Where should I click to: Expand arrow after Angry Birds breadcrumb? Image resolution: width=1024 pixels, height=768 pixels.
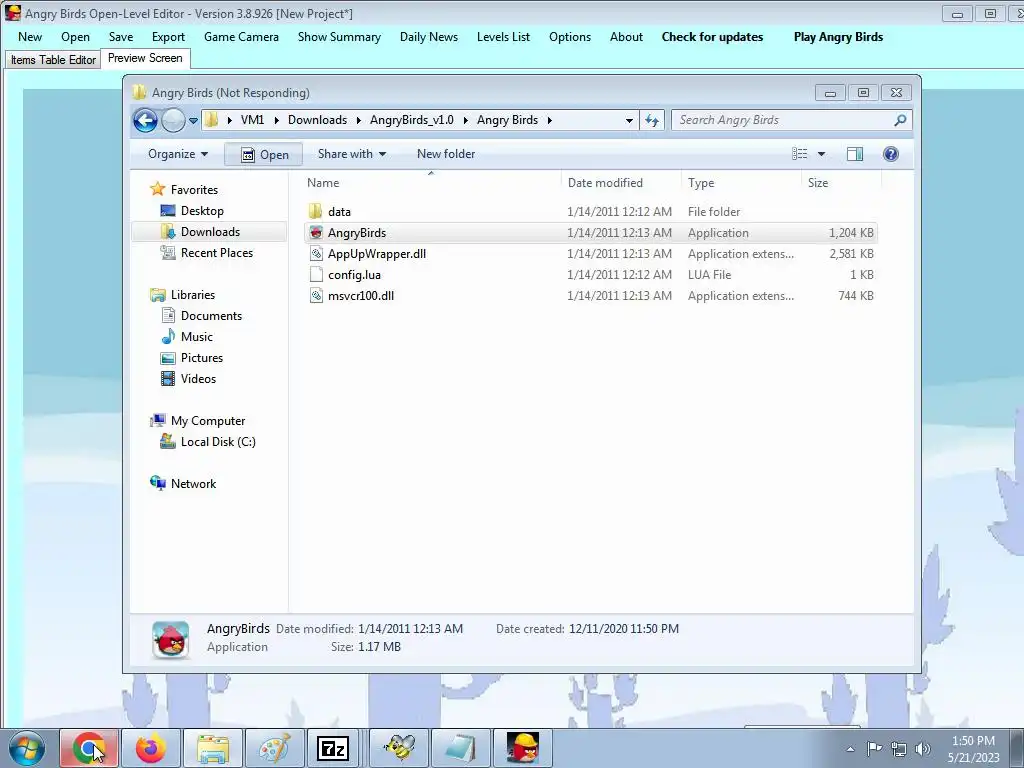click(550, 120)
